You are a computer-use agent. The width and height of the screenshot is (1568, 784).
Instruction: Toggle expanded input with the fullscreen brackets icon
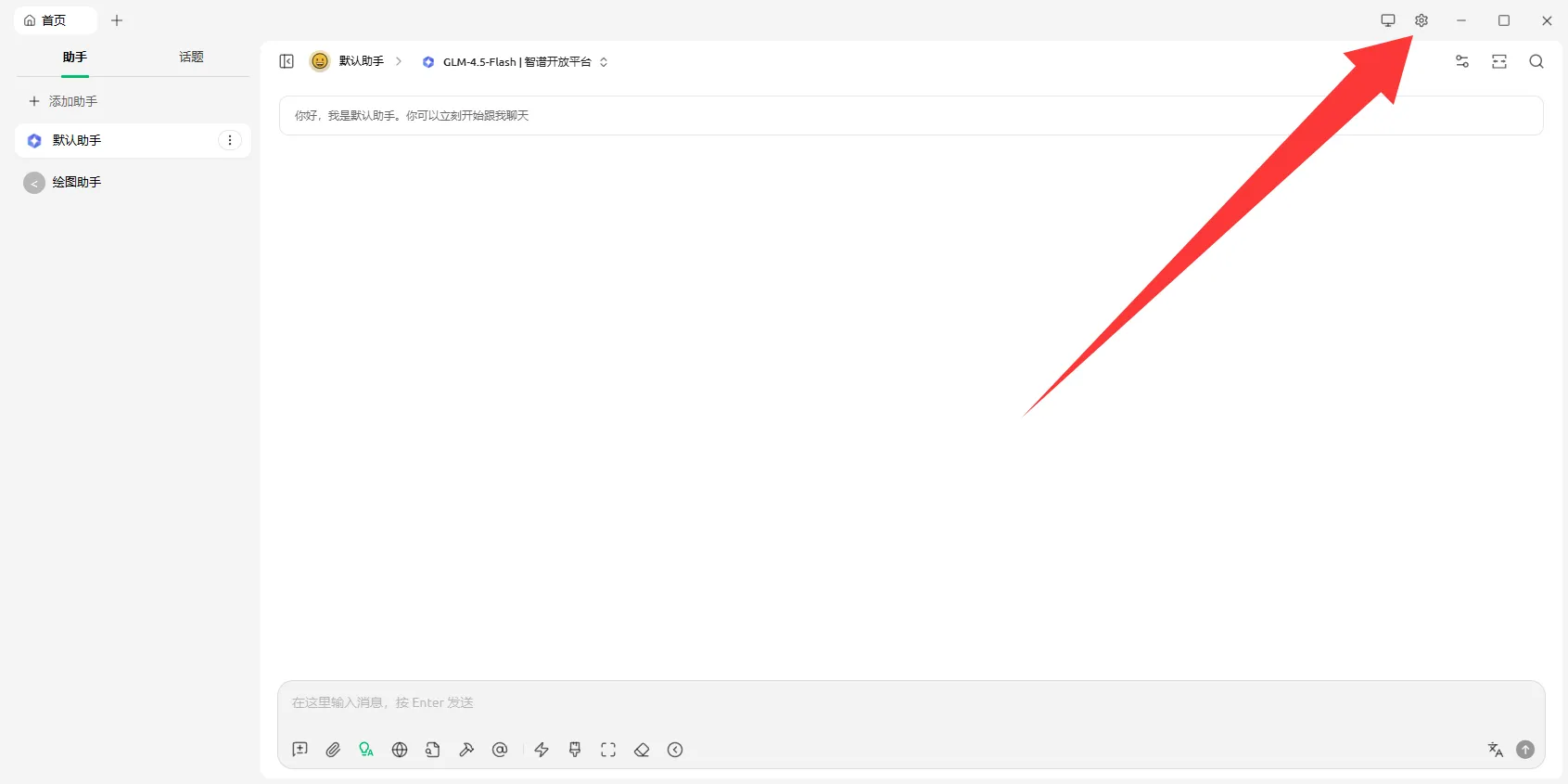tap(608, 750)
